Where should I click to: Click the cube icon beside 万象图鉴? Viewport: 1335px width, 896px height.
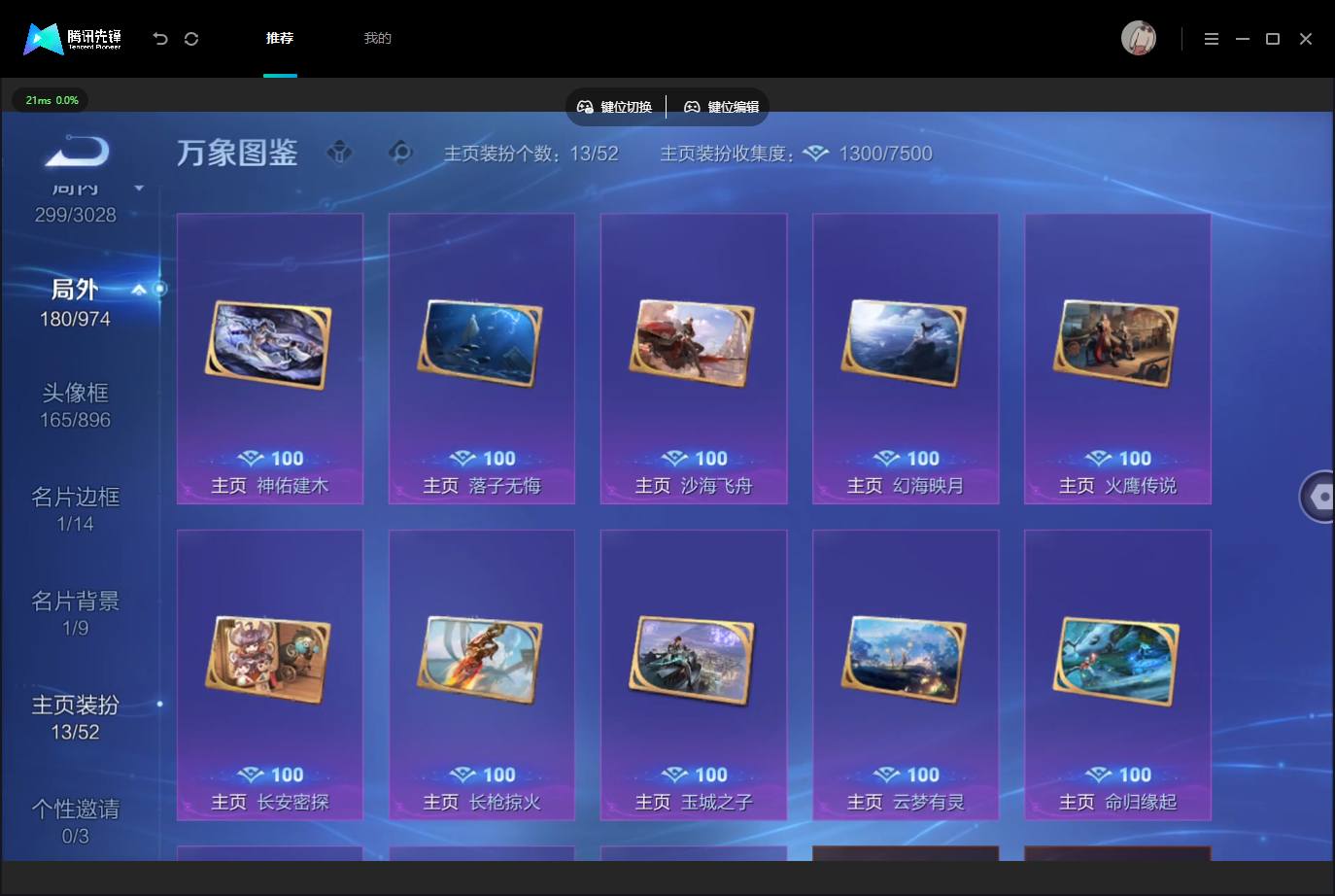point(339,153)
